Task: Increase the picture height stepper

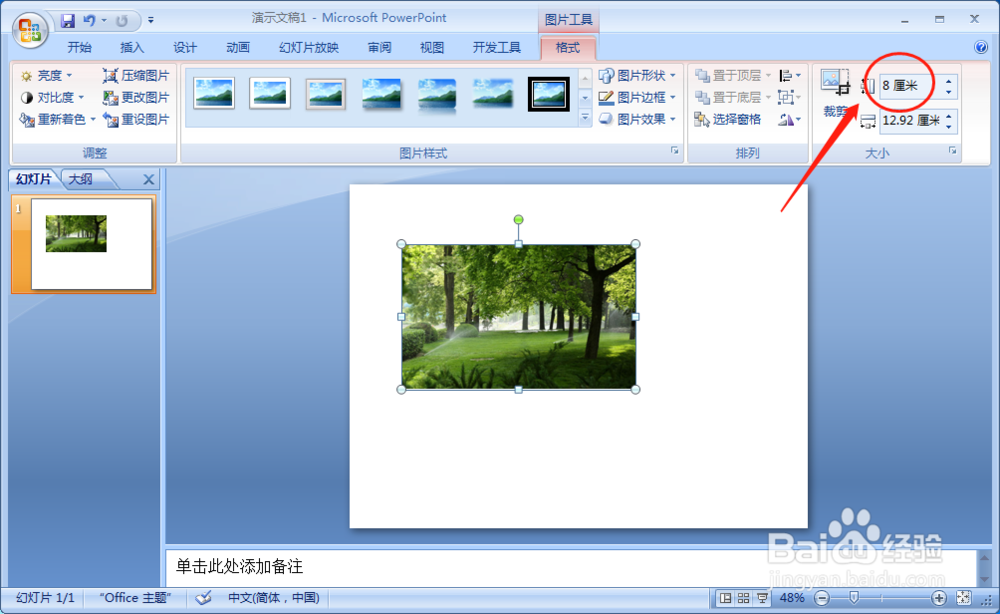Action: (949, 80)
